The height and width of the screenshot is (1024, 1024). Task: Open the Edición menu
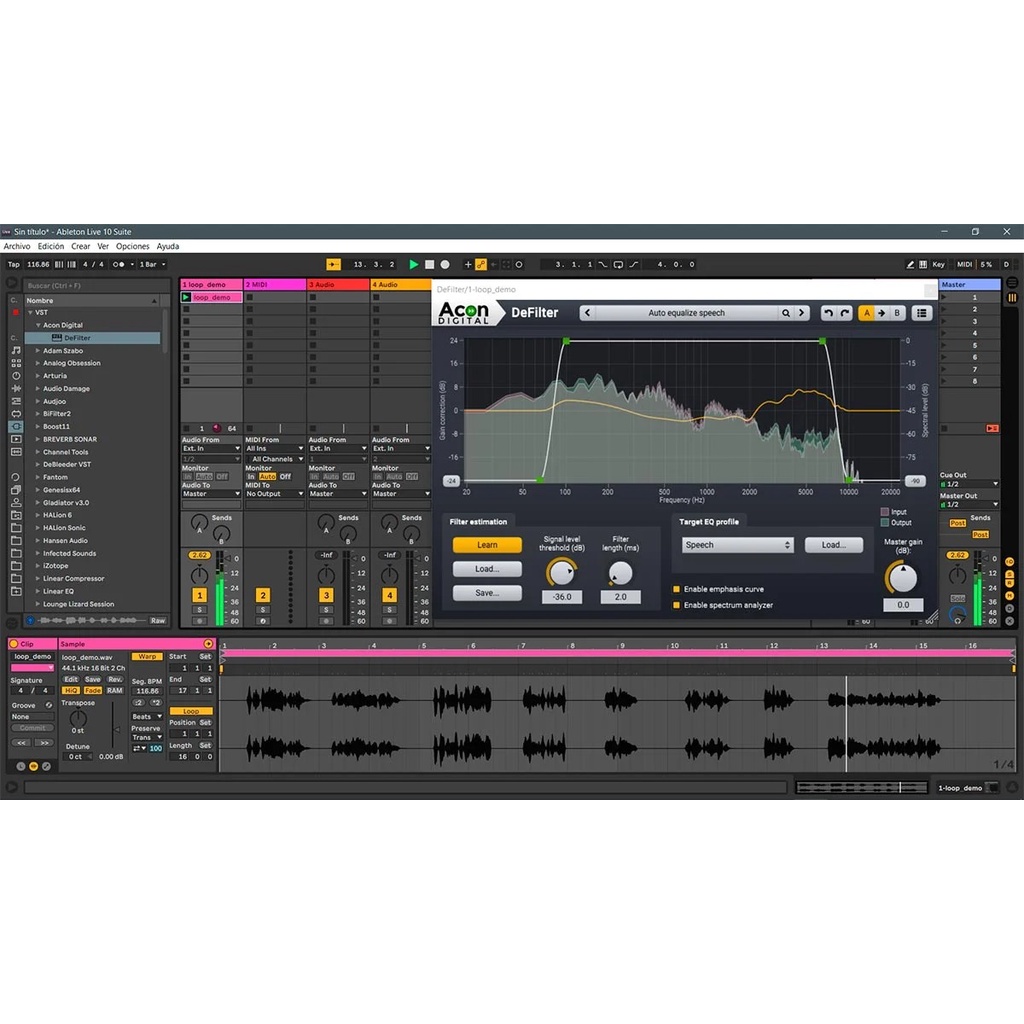[51, 246]
